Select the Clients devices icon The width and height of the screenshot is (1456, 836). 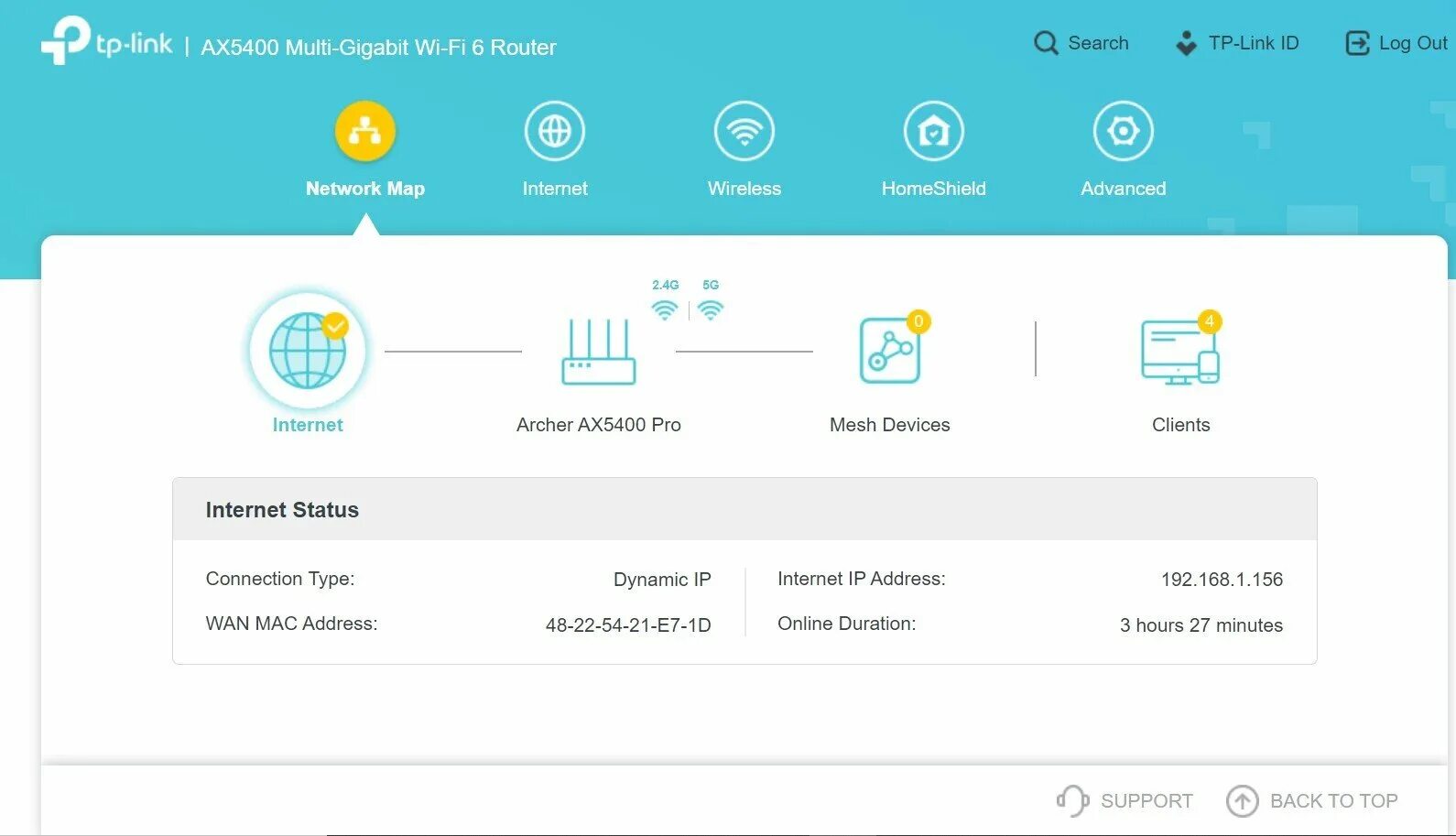tap(1180, 352)
